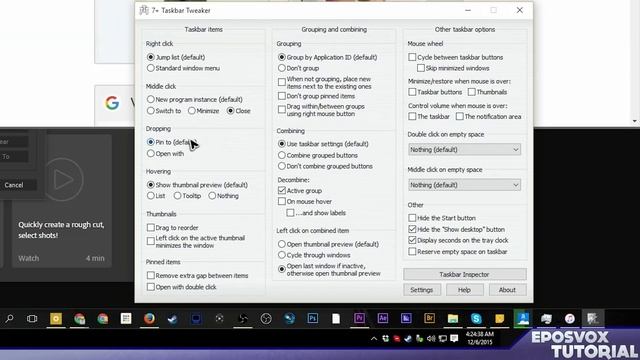The height and width of the screenshot is (360, 640).
Task: Click the About button
Action: pyautogui.click(x=507, y=290)
